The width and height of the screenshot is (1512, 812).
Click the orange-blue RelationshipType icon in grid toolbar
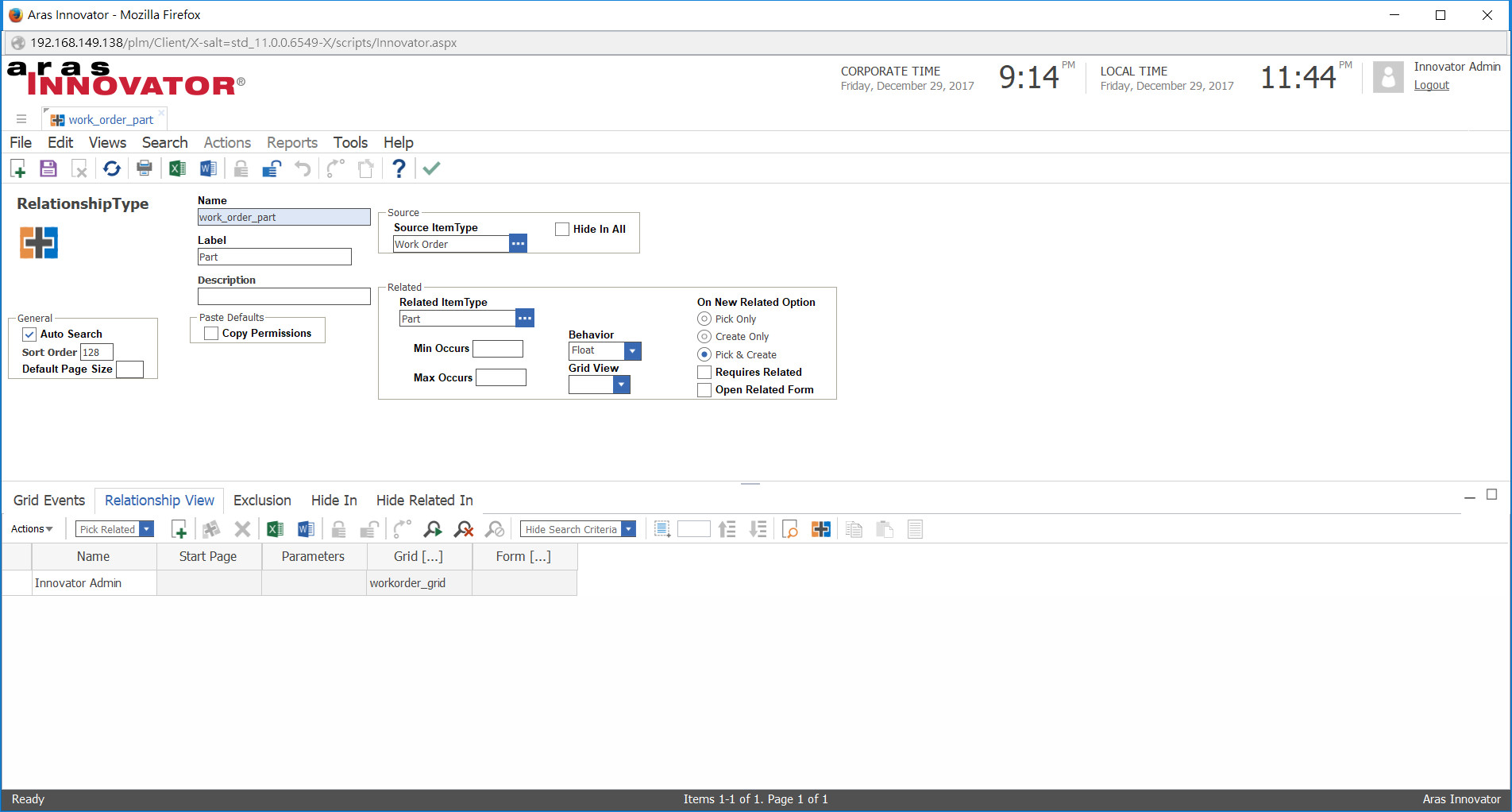pyautogui.click(x=821, y=529)
